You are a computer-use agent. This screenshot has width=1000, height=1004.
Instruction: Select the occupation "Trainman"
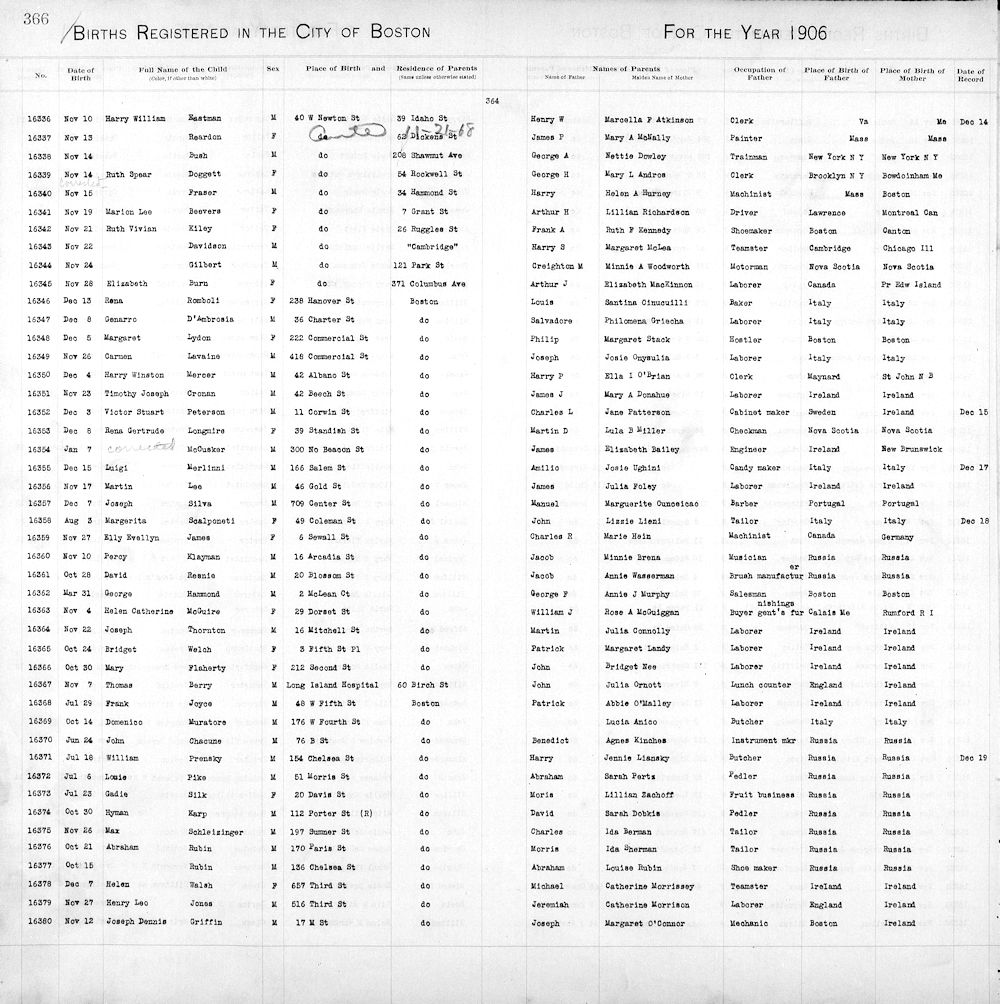point(748,157)
